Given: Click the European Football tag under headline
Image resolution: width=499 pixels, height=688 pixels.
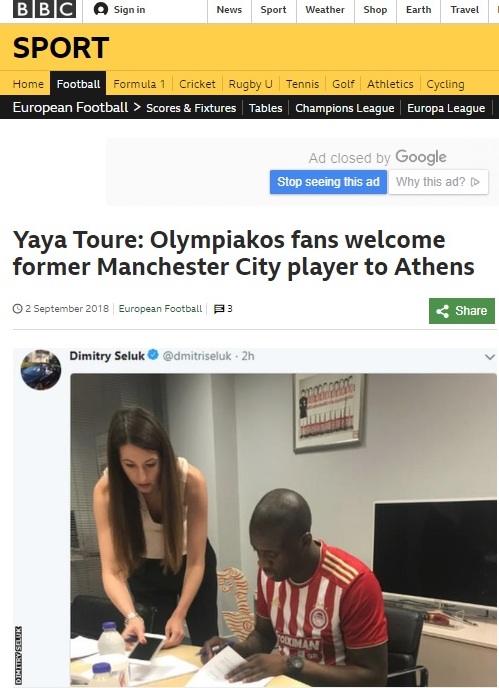Looking at the screenshot, I should pyautogui.click(x=160, y=308).
